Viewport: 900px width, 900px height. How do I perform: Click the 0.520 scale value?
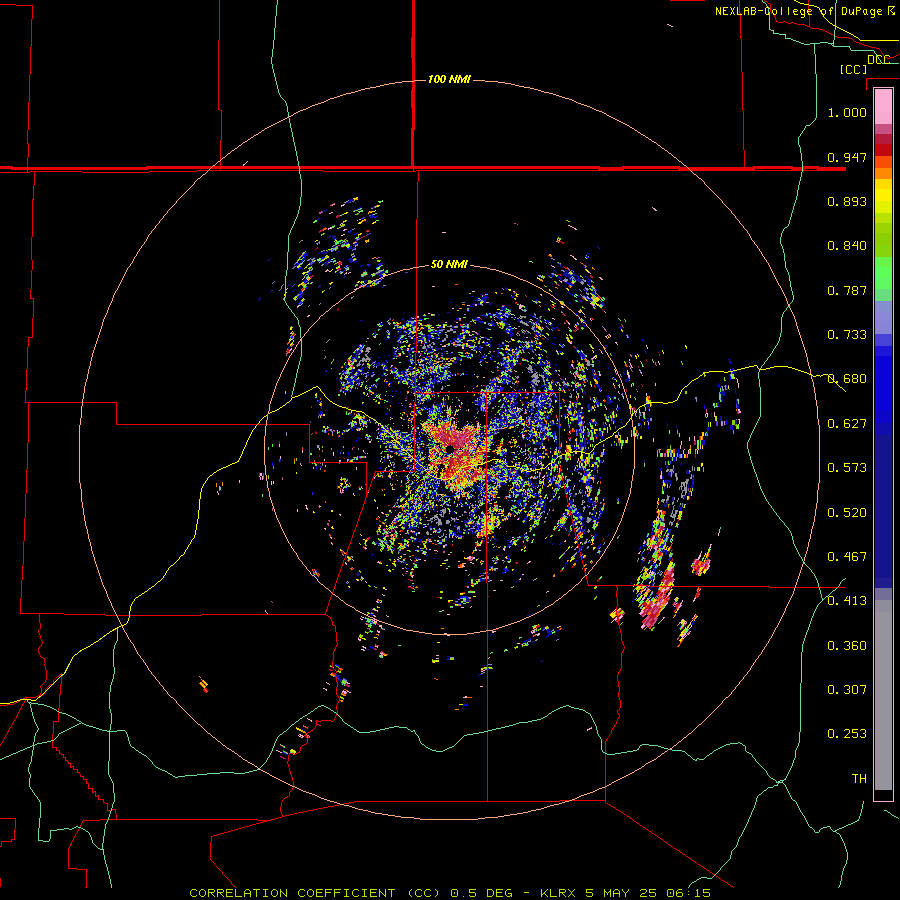(x=847, y=513)
